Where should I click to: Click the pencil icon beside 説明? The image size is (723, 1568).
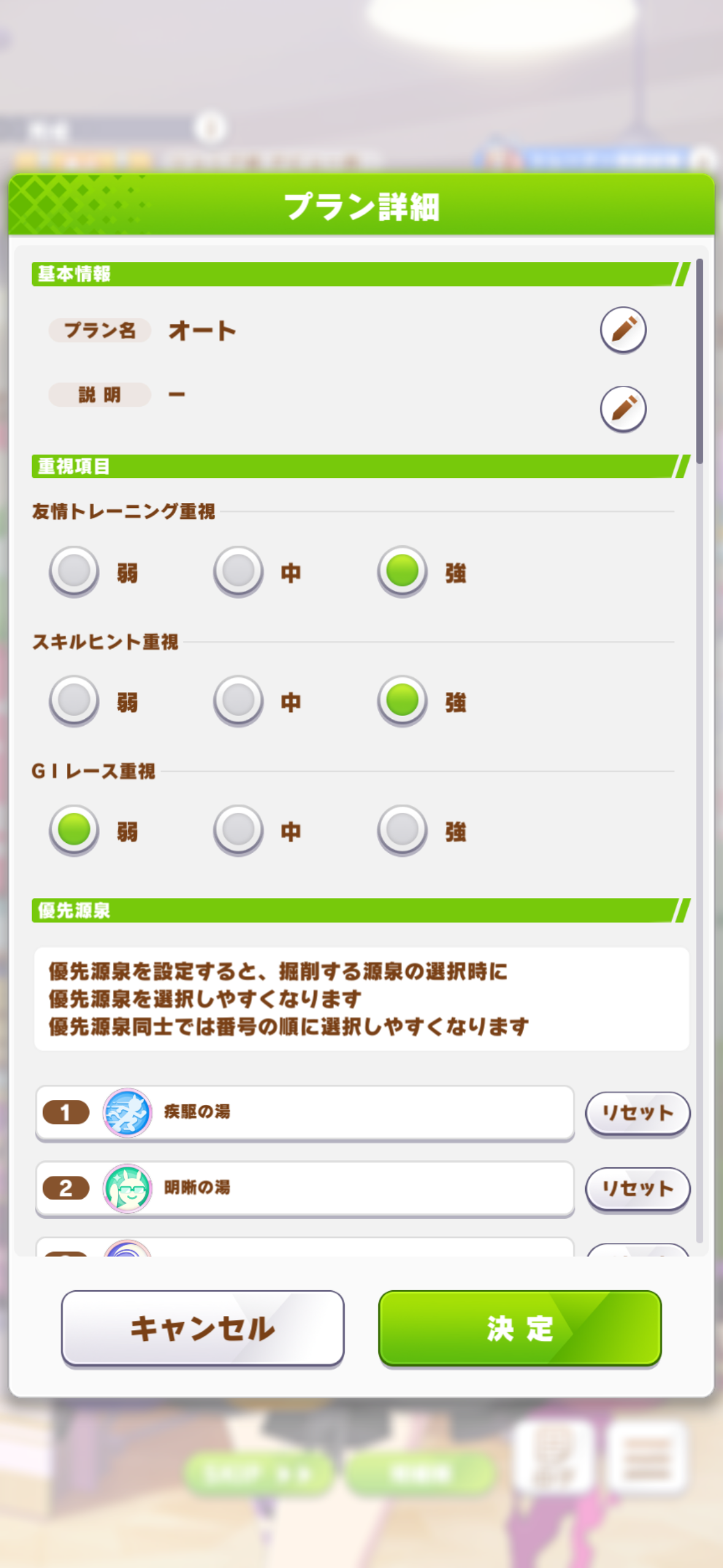(622, 409)
